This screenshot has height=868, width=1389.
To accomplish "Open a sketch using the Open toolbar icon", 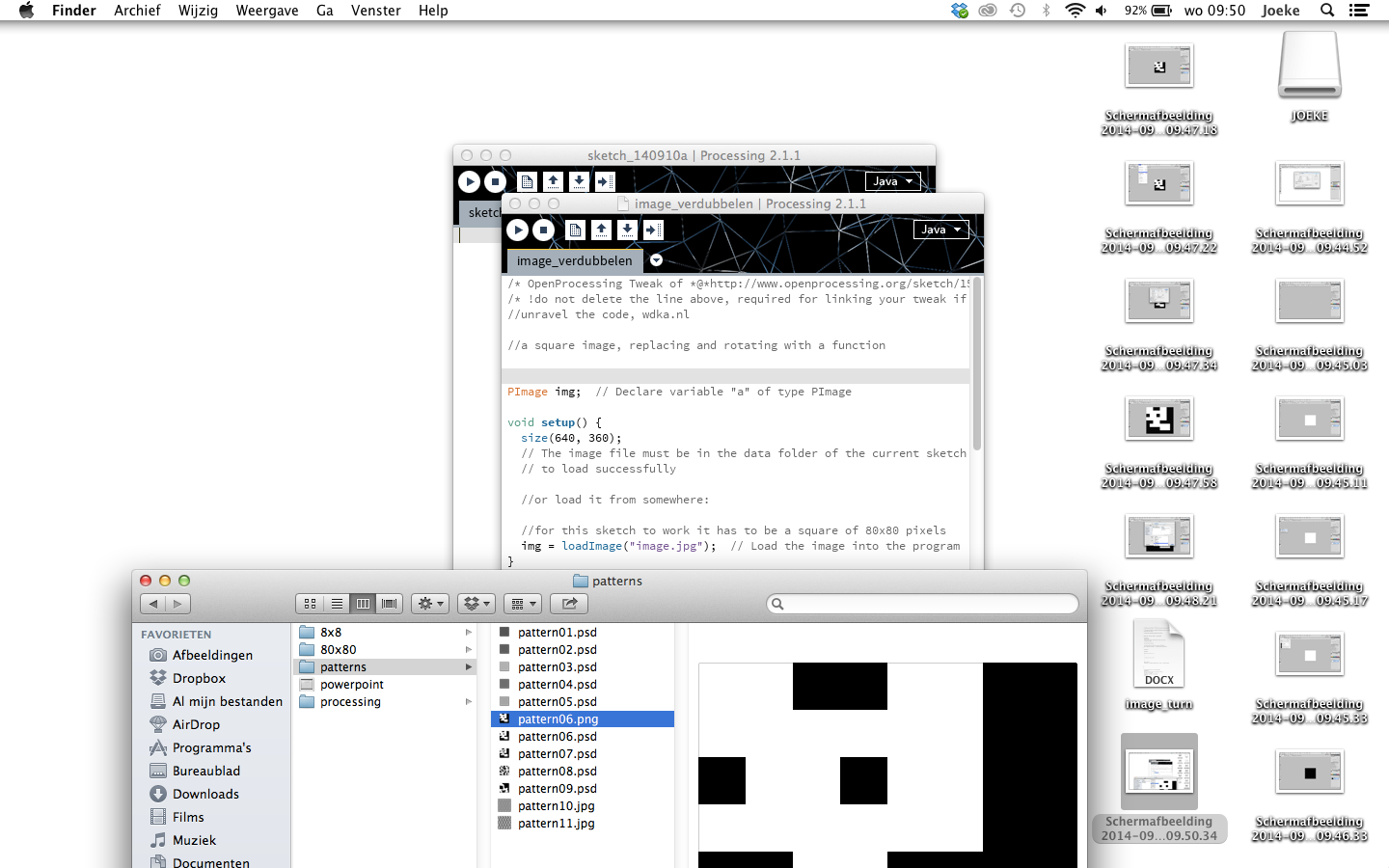I will (599, 230).
